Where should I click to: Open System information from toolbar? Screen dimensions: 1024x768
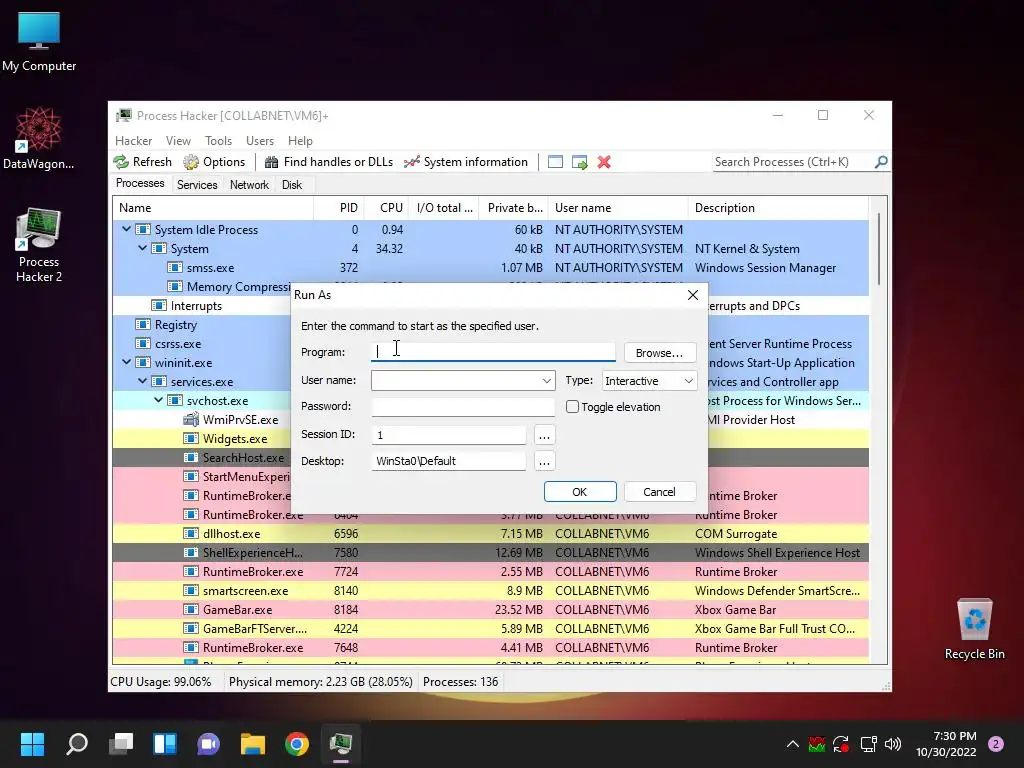tap(466, 162)
